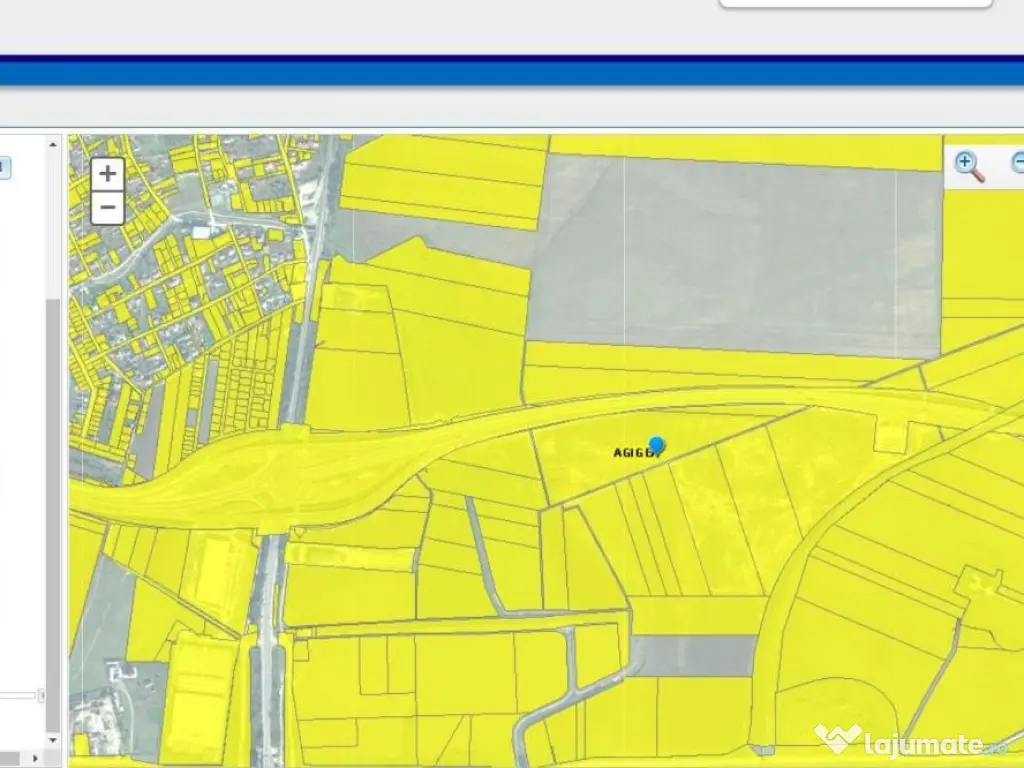This screenshot has width=1024, height=768.
Task: Click the slider handle in left panel
Action: [x=41, y=695]
